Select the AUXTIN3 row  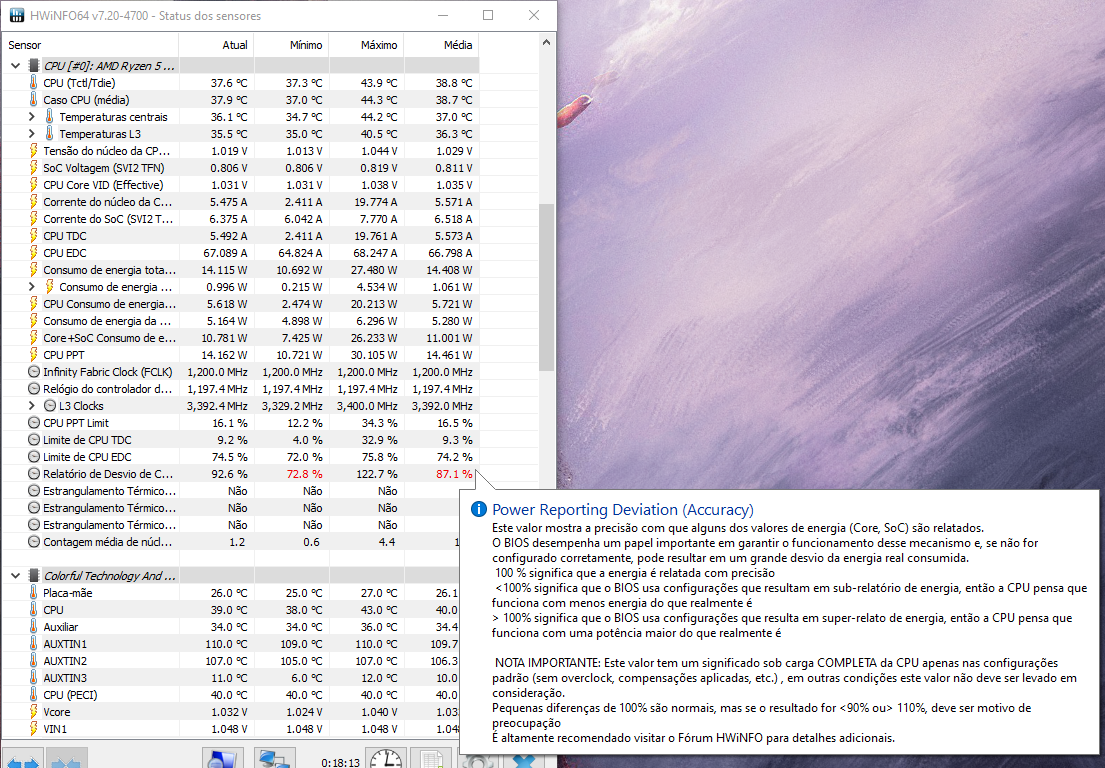(231, 678)
